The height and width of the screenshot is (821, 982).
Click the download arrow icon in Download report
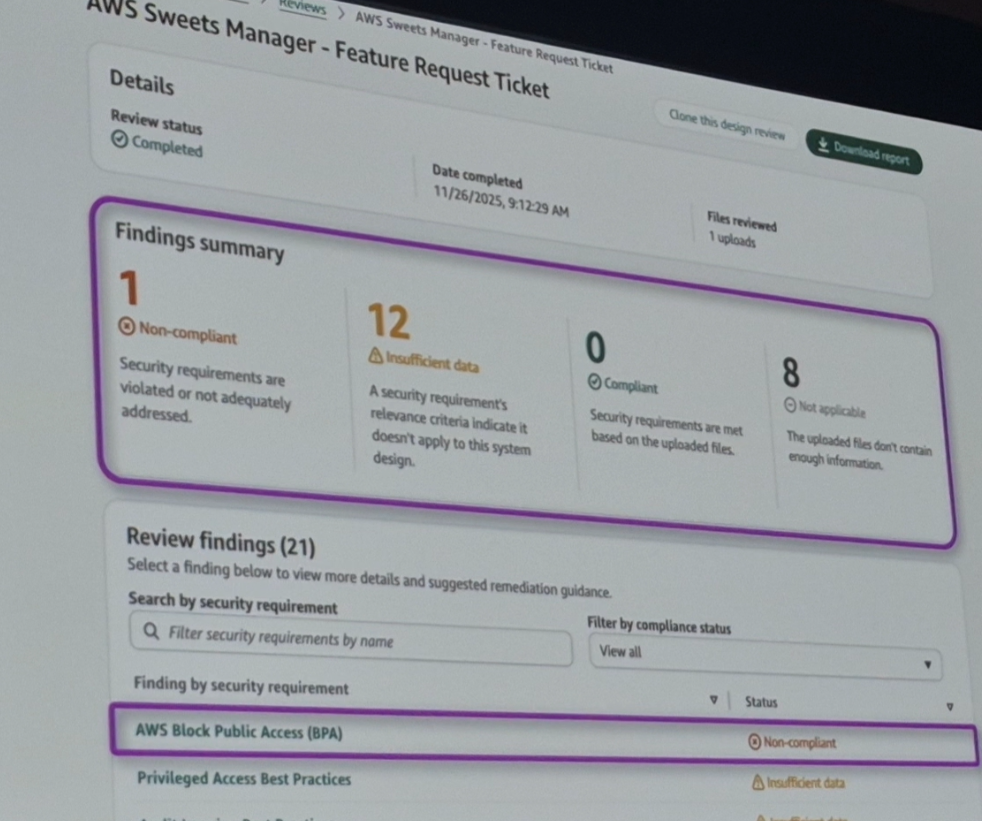[x=823, y=145]
